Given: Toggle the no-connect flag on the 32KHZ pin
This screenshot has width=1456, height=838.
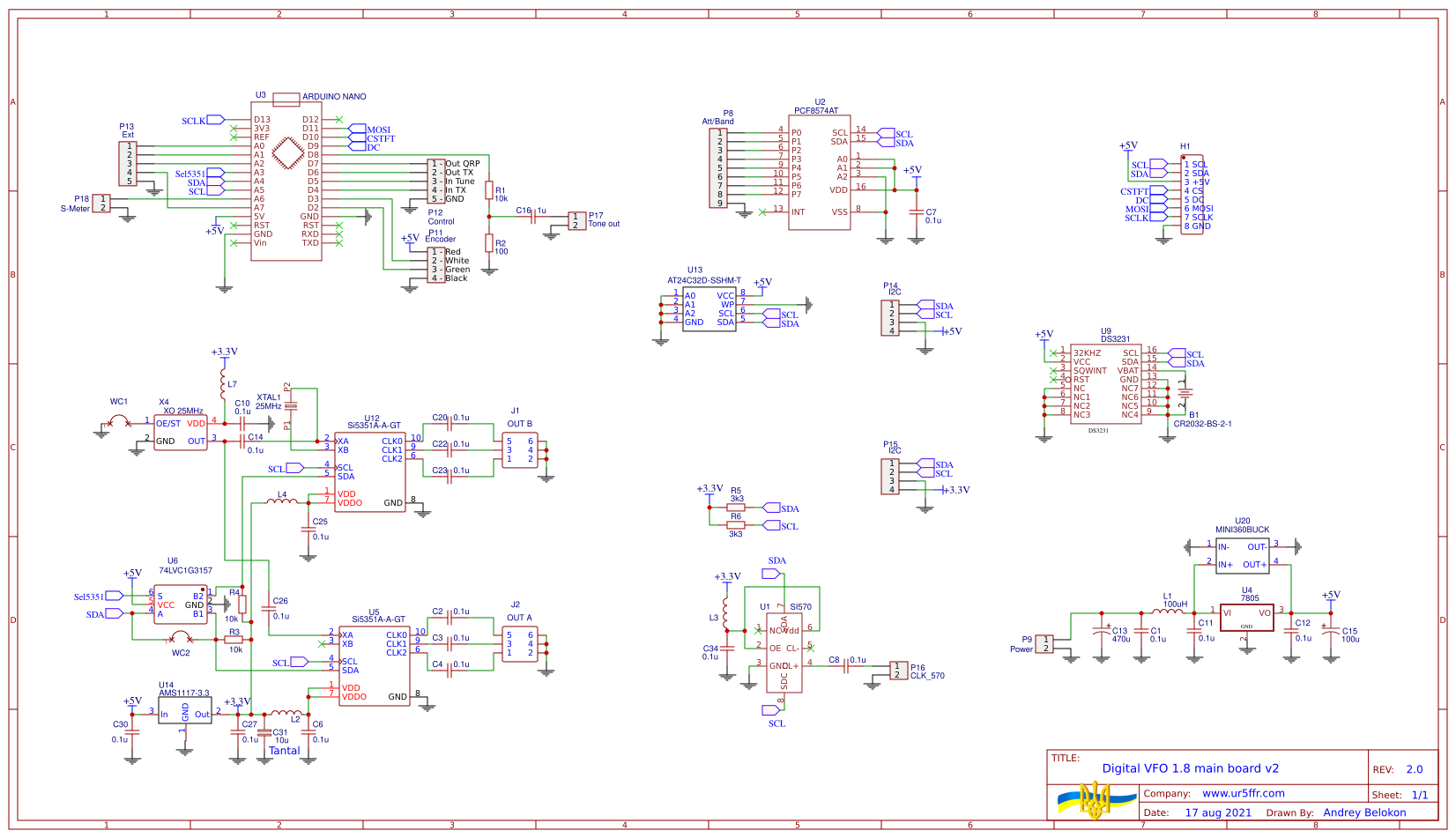Looking at the screenshot, I should [1054, 353].
